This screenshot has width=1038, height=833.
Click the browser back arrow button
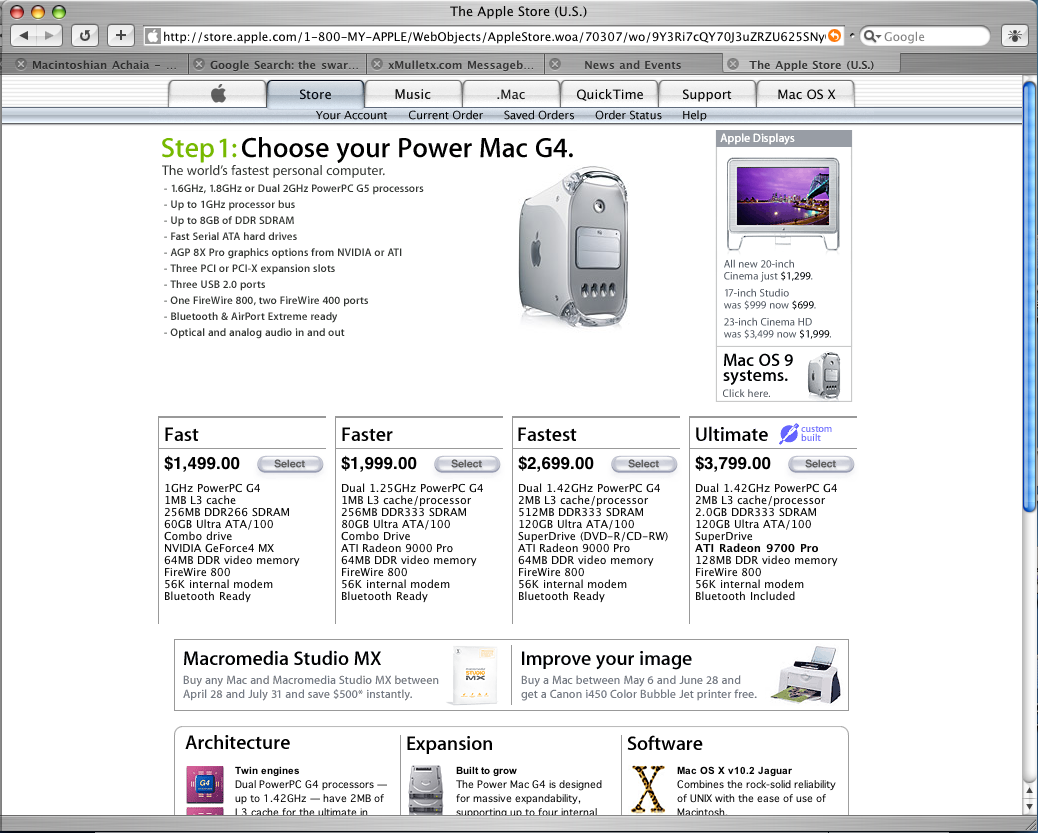[26, 36]
